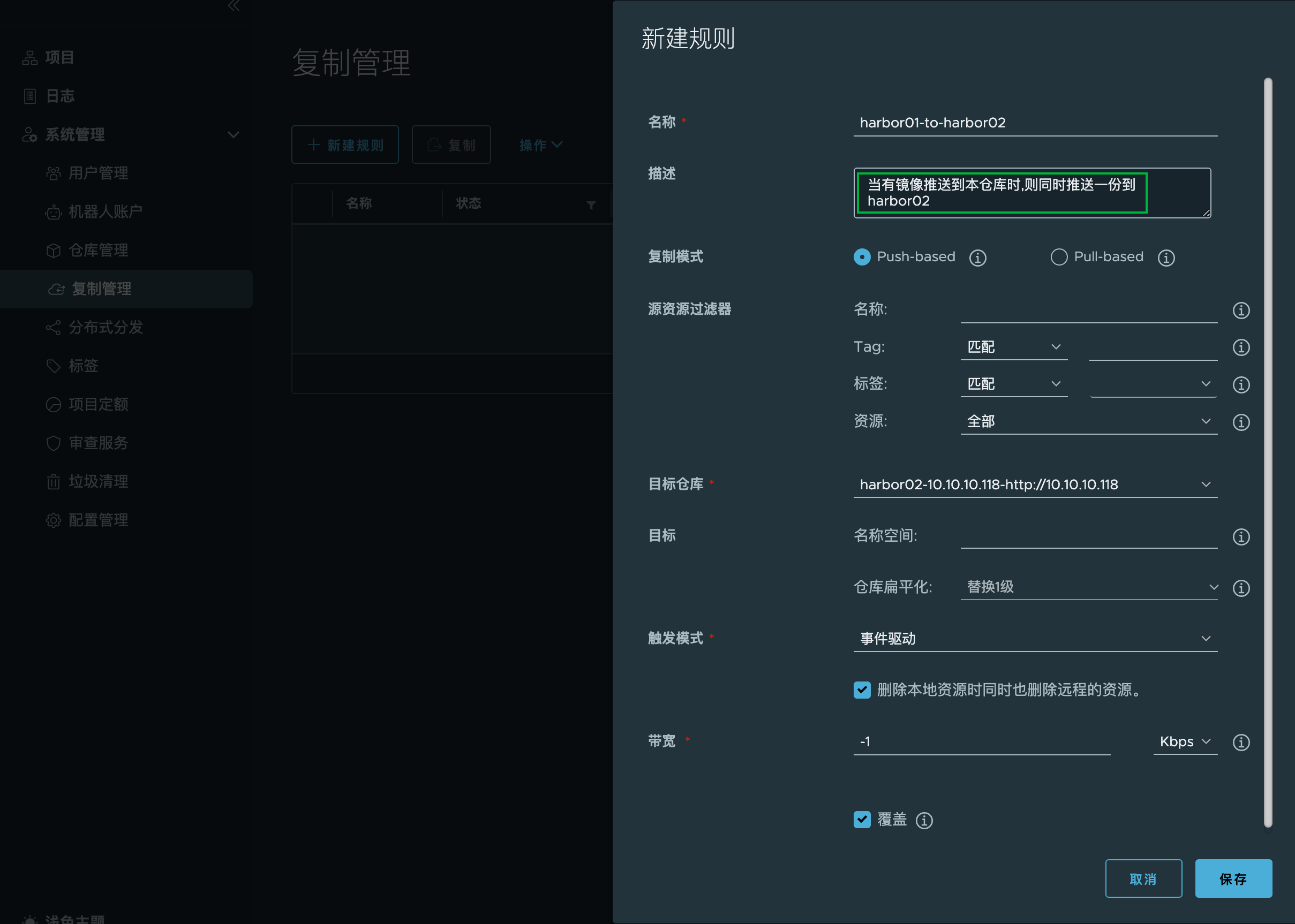1295x924 pixels.
Task: Click the 描述 textarea
Action: 1032,193
